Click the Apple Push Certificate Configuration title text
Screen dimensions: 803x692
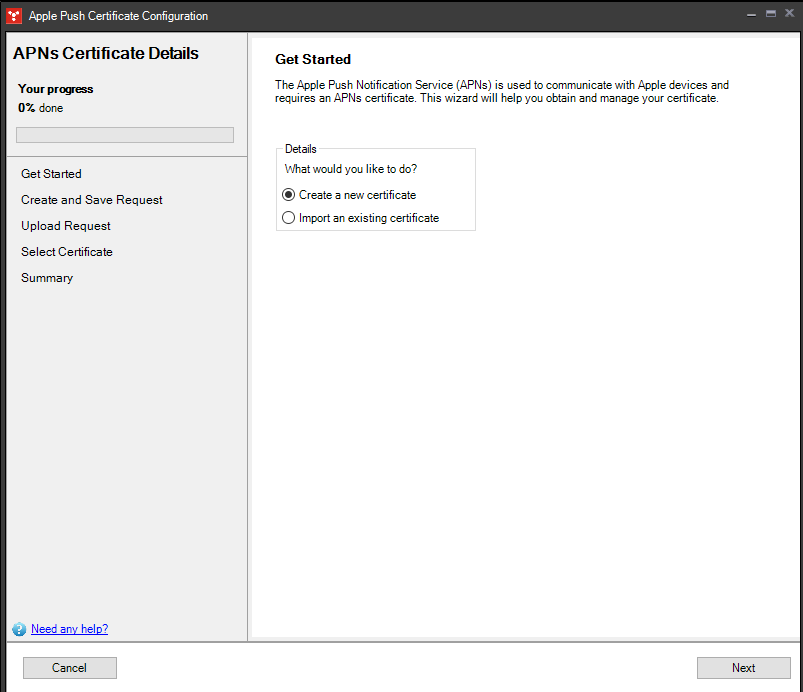coord(118,15)
